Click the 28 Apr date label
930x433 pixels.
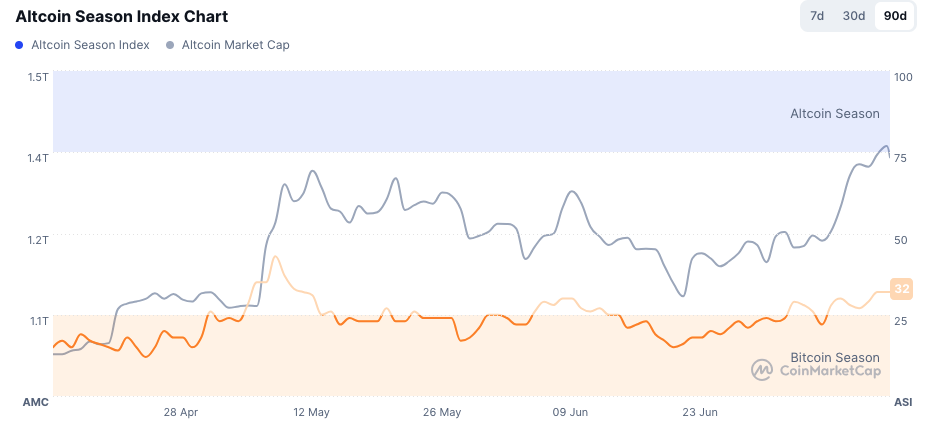(x=181, y=412)
